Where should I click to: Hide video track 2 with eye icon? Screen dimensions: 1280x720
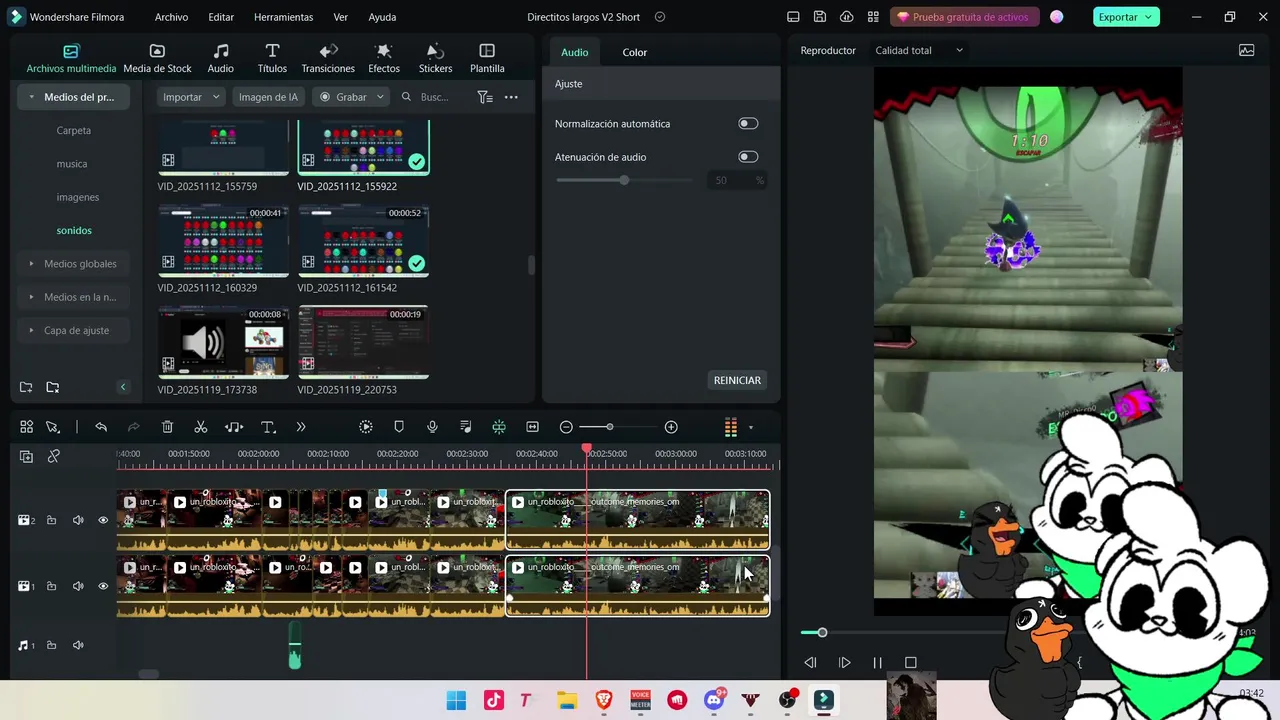103,520
